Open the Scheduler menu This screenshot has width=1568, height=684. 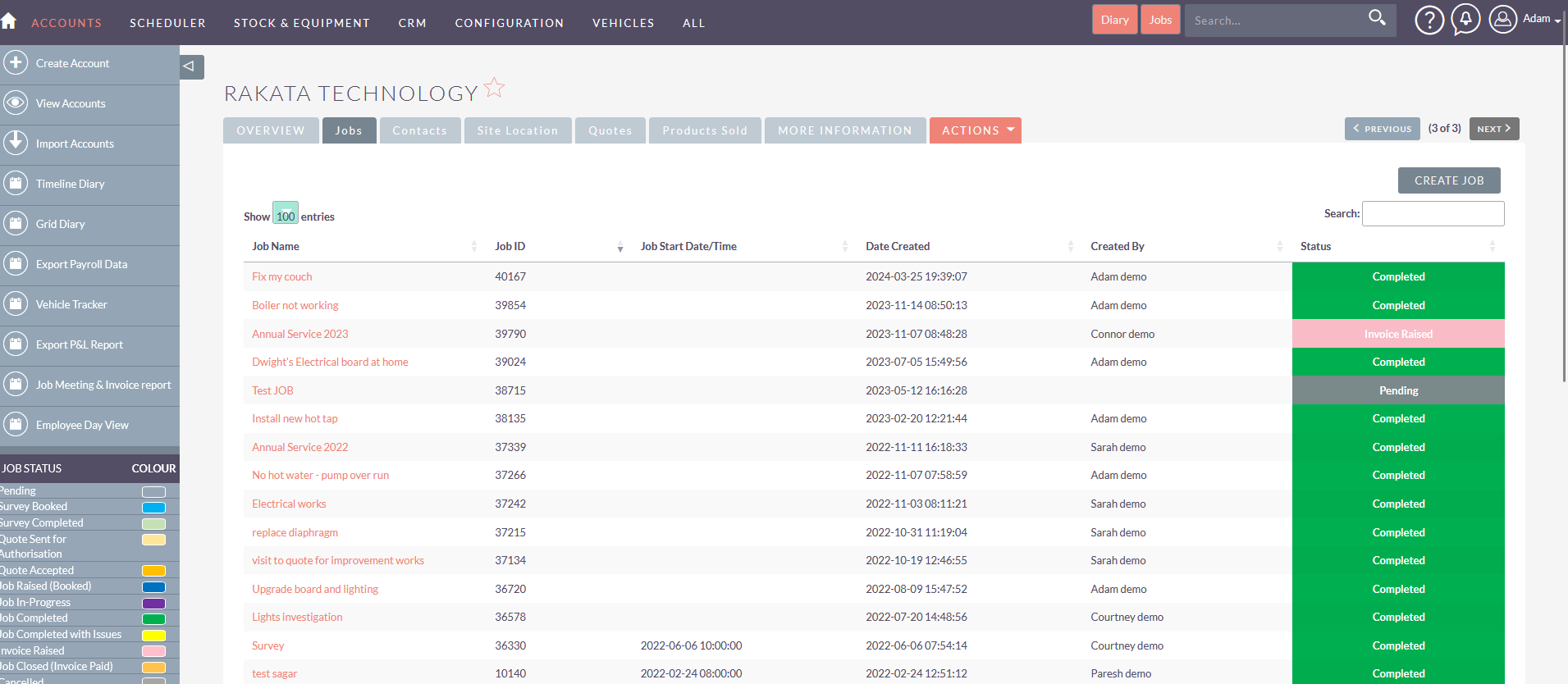click(167, 23)
